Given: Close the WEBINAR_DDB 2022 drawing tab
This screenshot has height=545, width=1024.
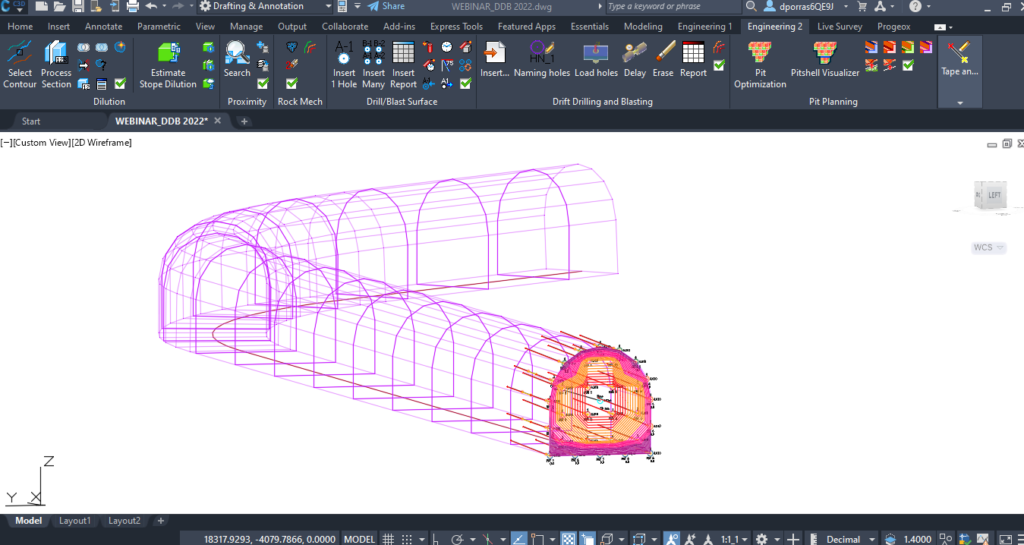Looking at the screenshot, I should point(217,121).
